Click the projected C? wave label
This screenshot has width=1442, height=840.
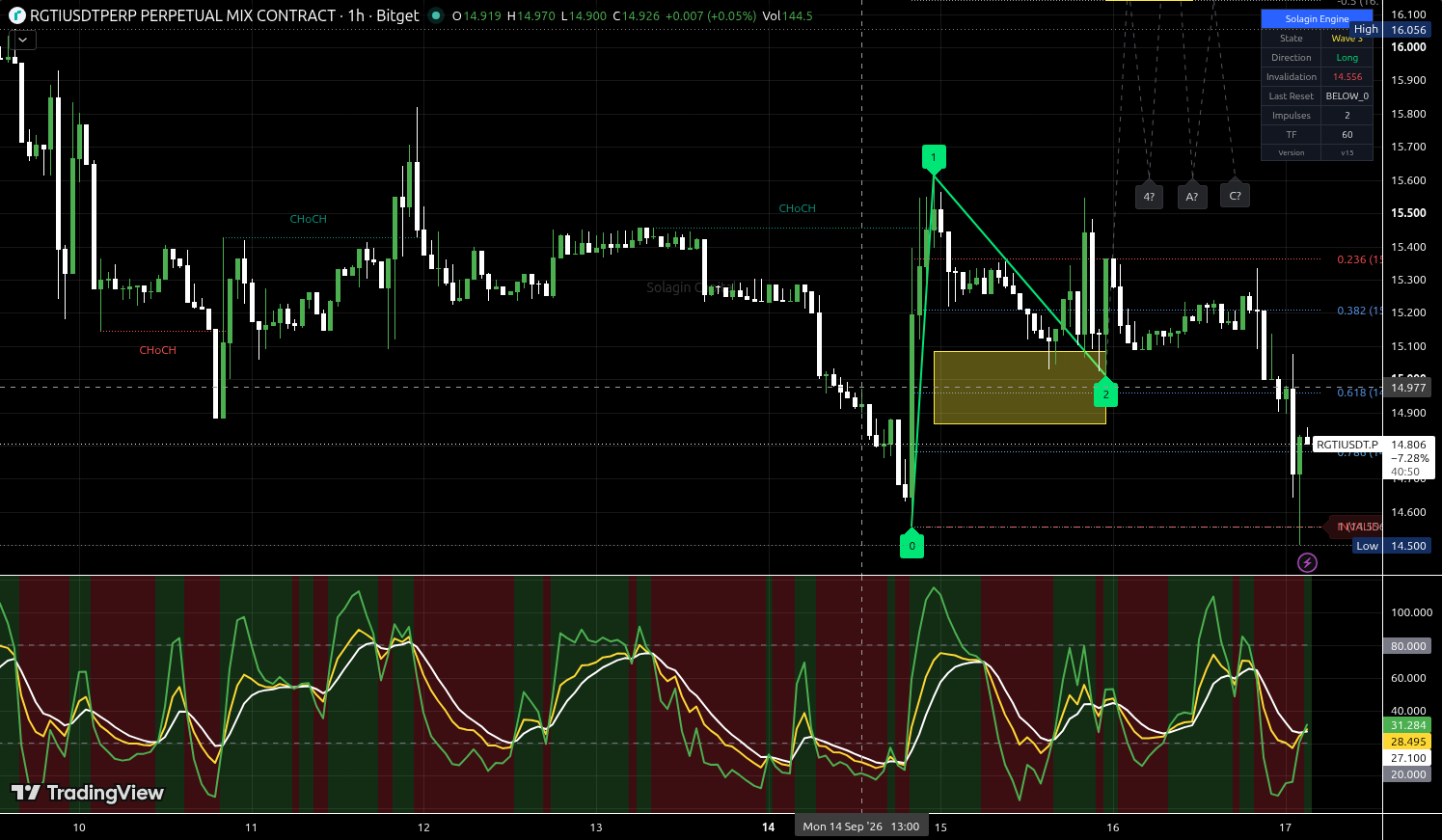tap(1236, 195)
